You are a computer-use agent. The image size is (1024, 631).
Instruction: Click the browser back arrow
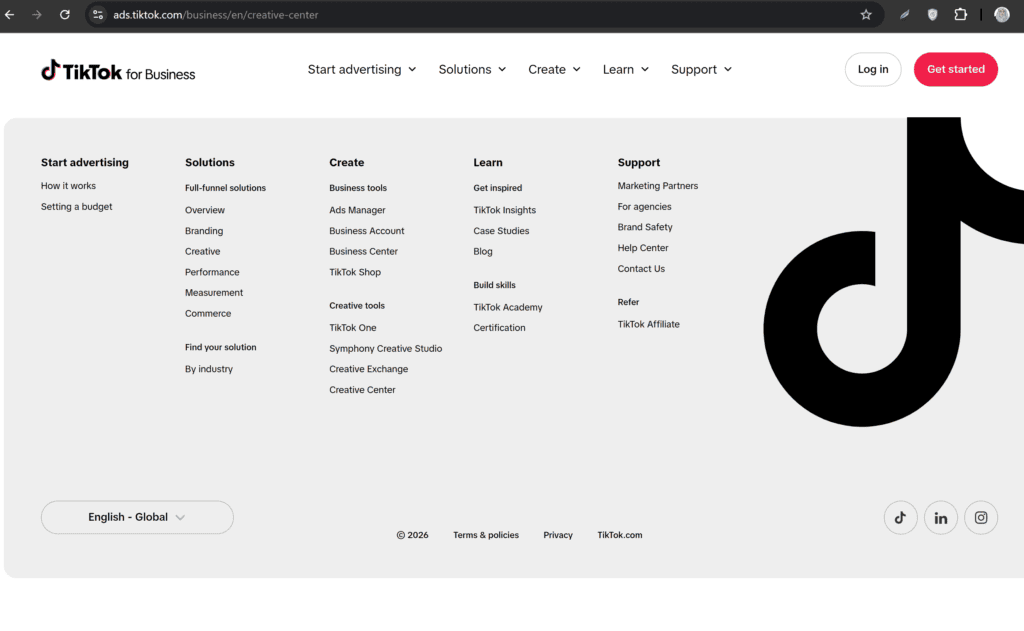(10, 14)
